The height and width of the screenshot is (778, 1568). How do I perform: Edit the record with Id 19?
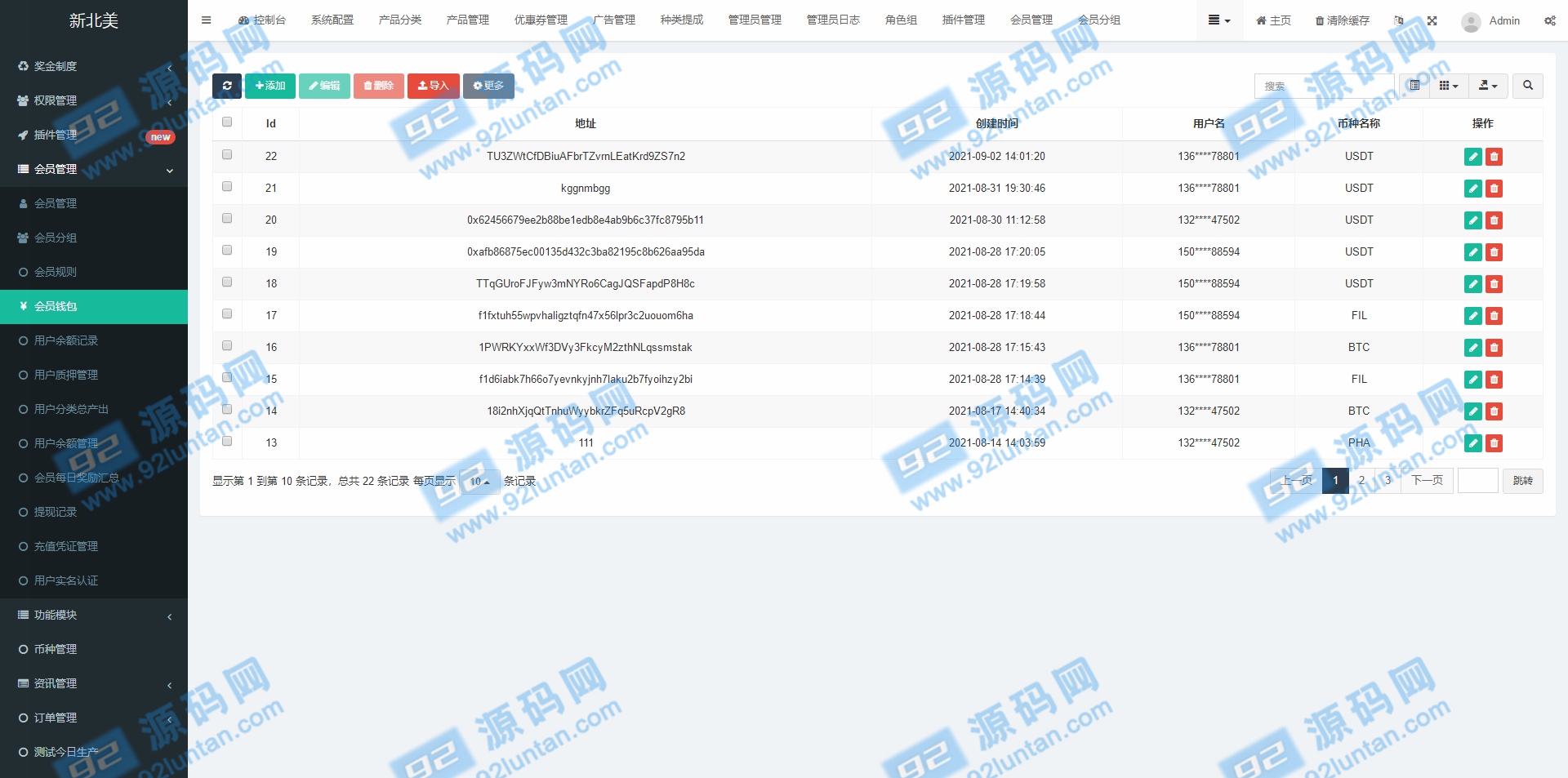pos(1473,252)
